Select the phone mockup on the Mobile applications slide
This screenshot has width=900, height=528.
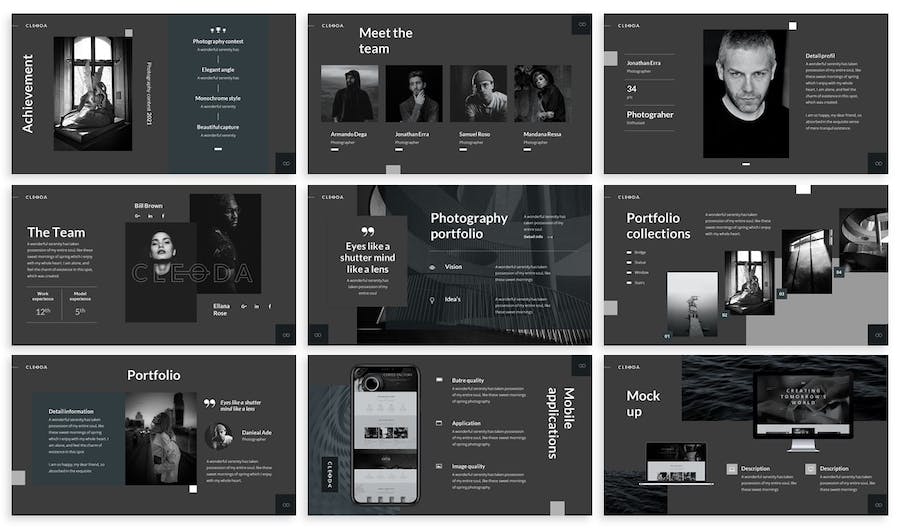[x=386, y=434]
